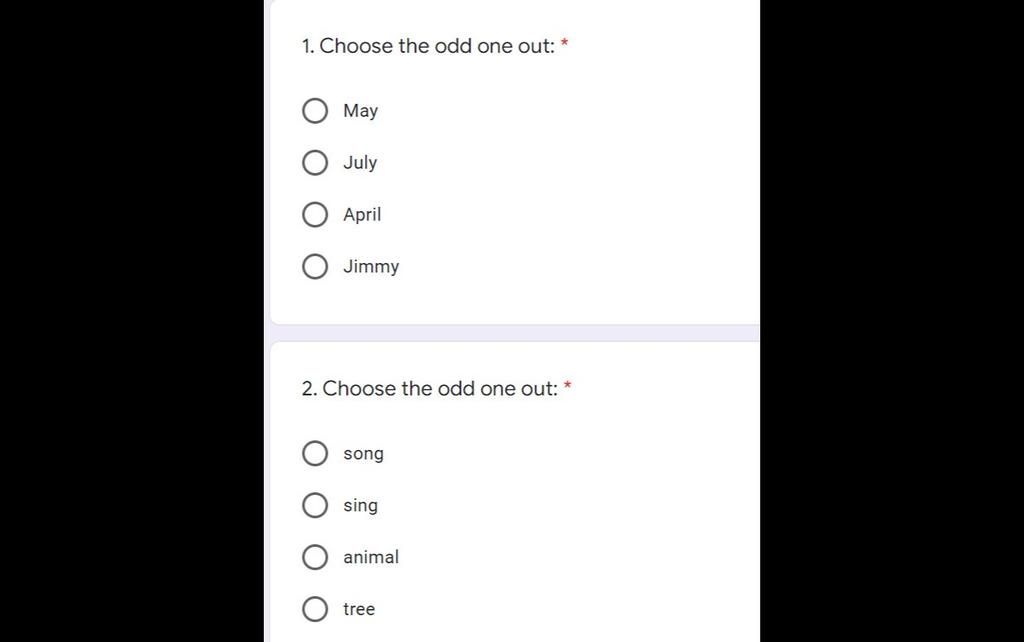Select the July radio button
Screen dimensions: 1024x642
[315, 163]
